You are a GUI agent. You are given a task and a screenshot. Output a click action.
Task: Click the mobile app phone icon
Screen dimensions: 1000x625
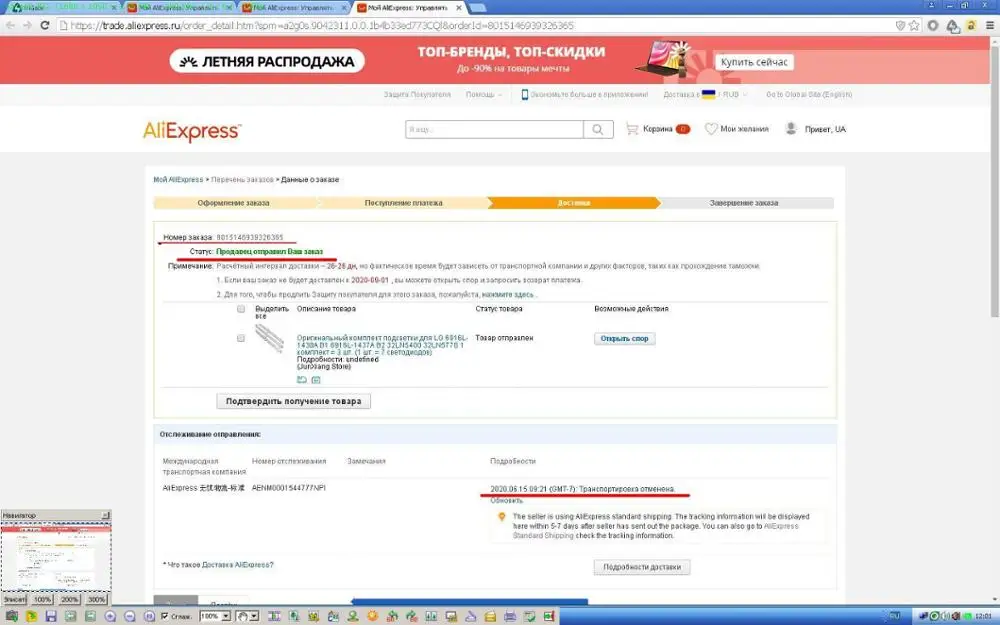[x=524, y=94]
